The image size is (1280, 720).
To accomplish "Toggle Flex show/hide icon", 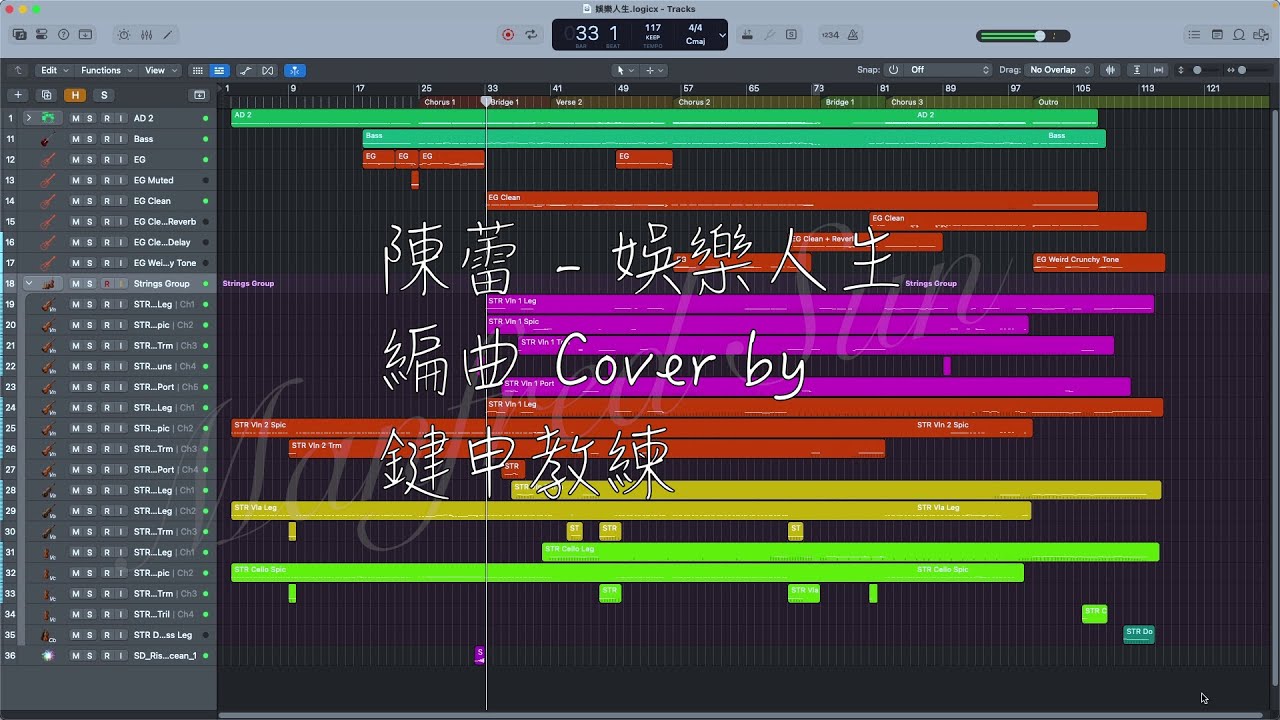I will click(268, 70).
